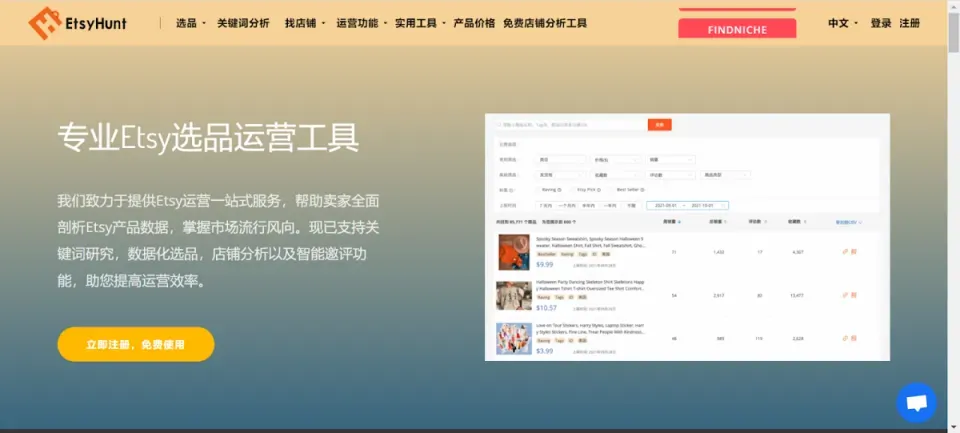Open the 中文 language dropdown
Viewport: 960px width, 433px height.
(x=843, y=23)
